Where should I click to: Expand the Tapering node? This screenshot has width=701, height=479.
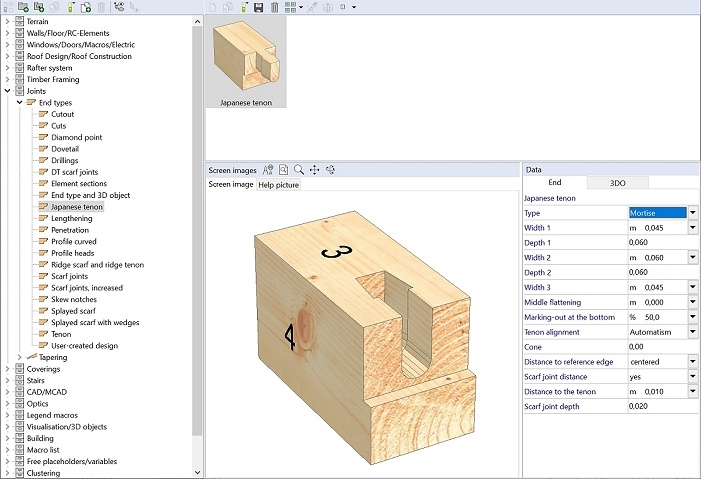click(x=20, y=357)
